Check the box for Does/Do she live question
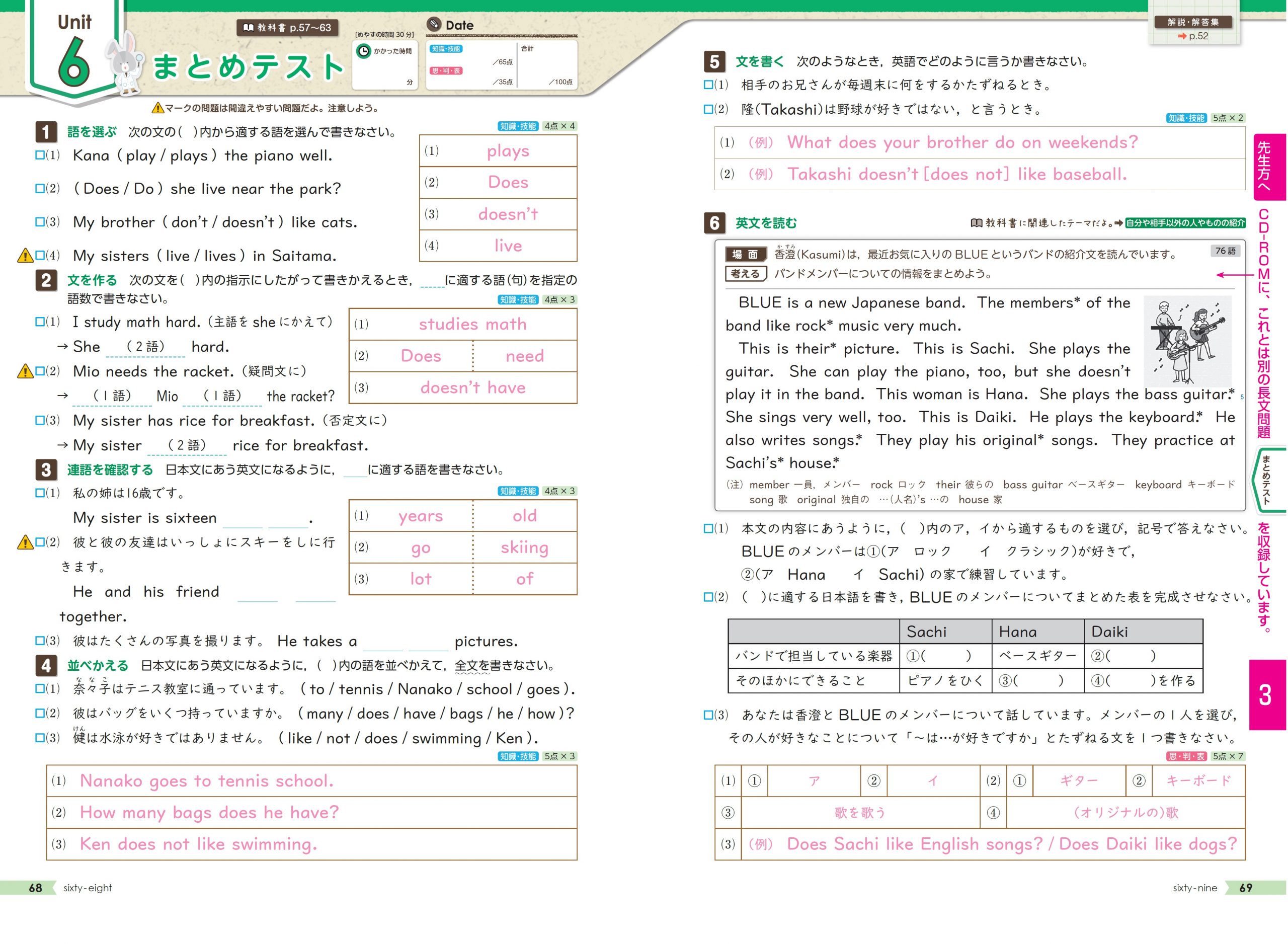 (40, 188)
